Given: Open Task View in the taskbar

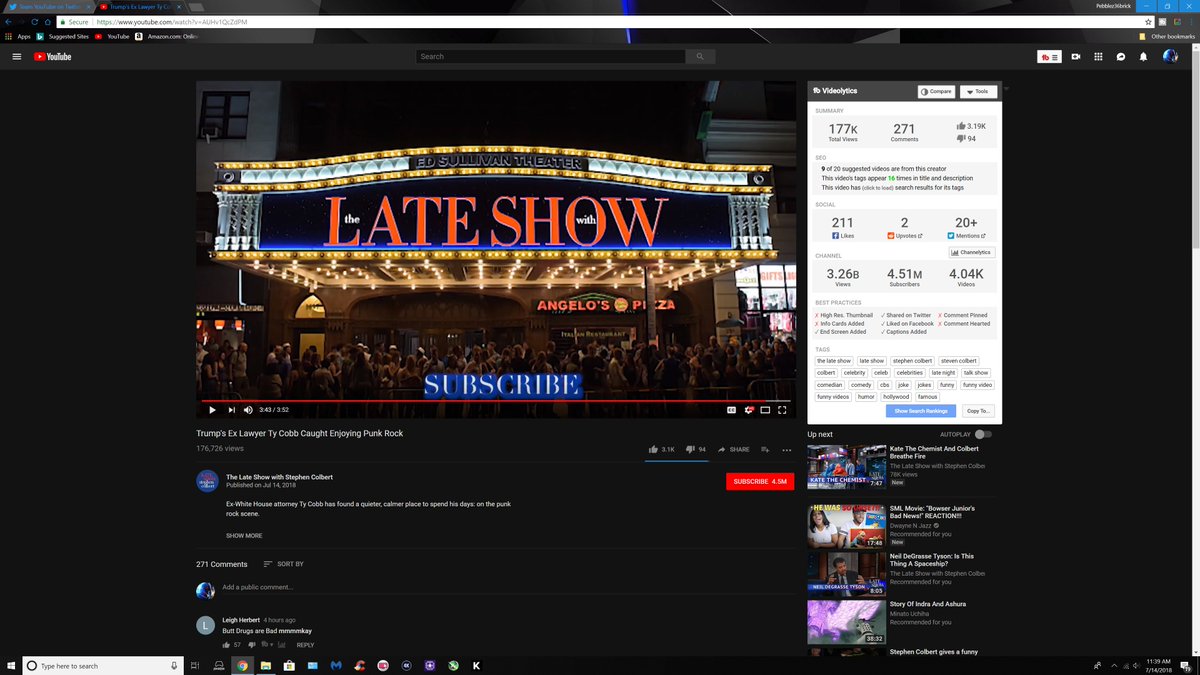Looking at the screenshot, I should pyautogui.click(x=195, y=665).
